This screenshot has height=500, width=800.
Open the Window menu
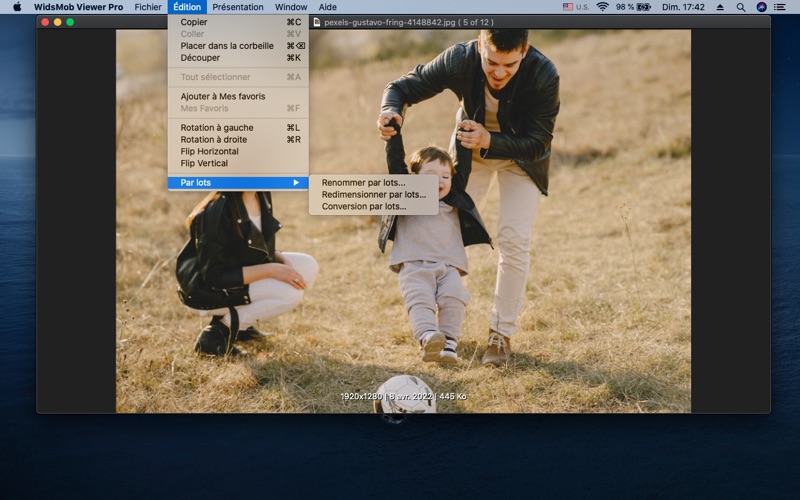pos(291,7)
